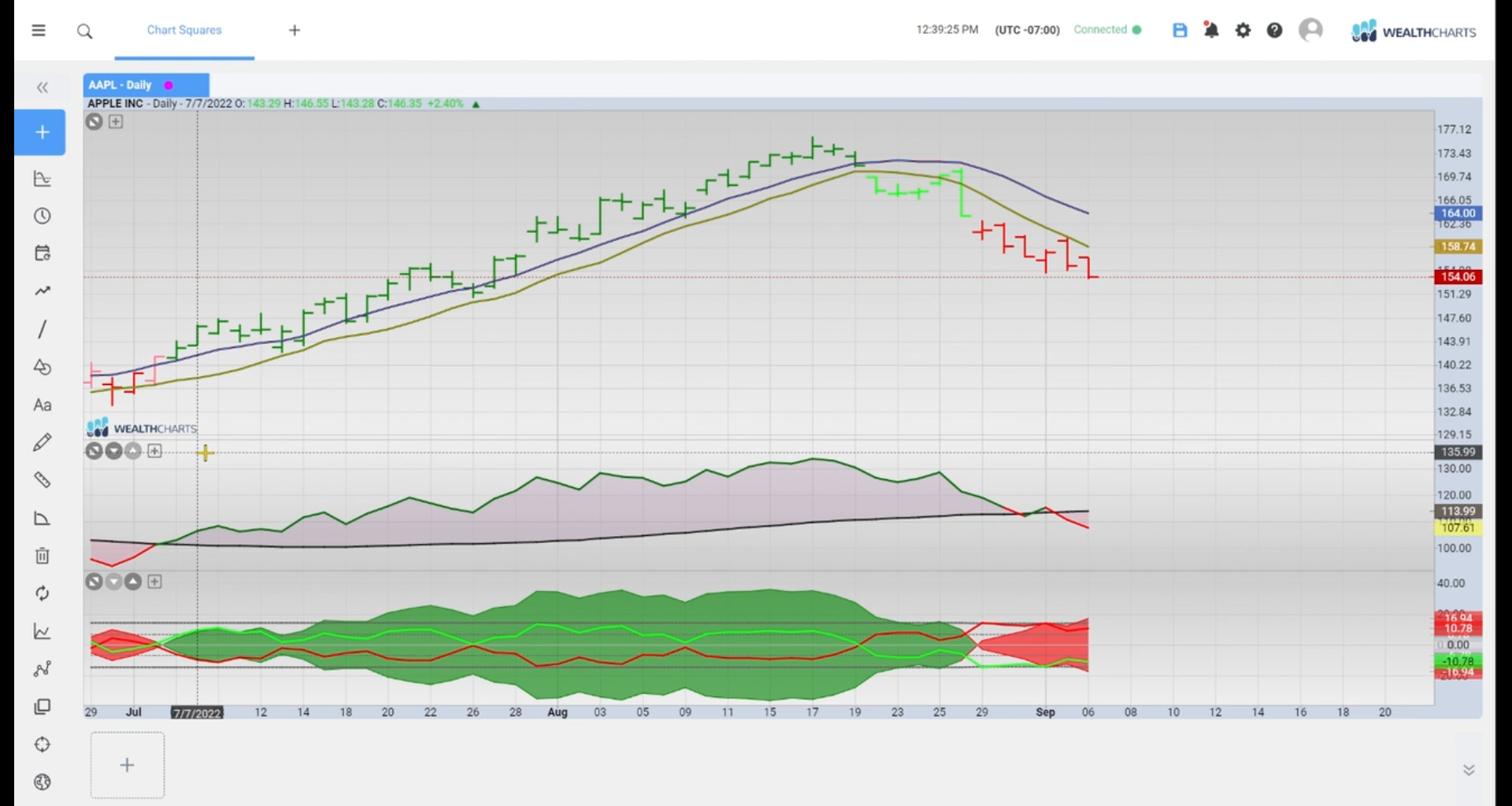Collapse the left sidebar with double chevron
This screenshot has height=806, width=1512.
pos(43,87)
